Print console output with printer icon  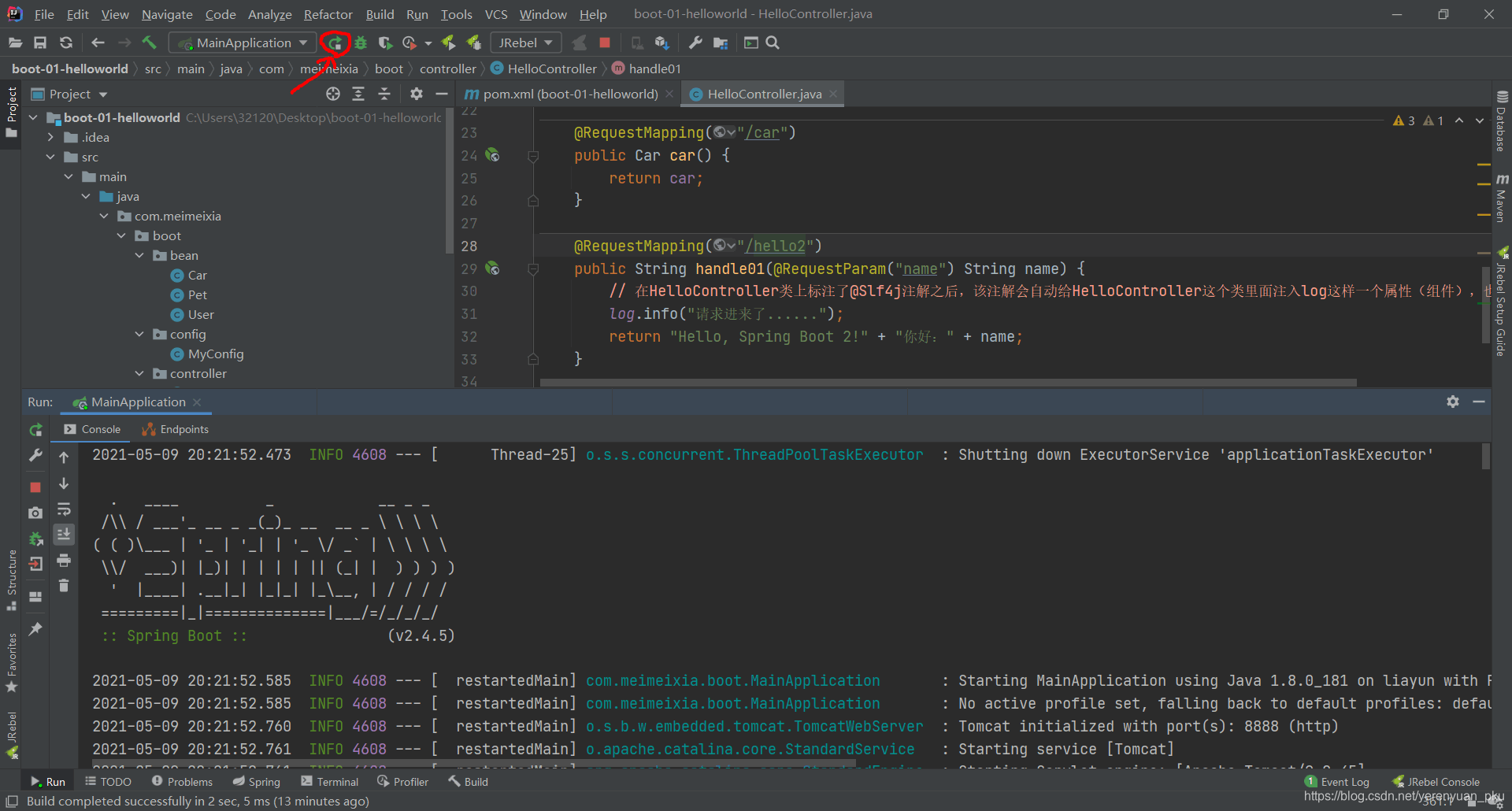64,560
